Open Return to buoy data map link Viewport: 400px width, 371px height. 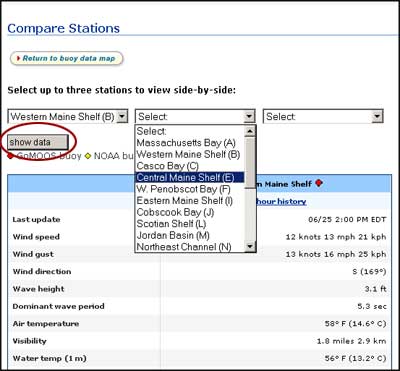pyautogui.click(x=67, y=58)
